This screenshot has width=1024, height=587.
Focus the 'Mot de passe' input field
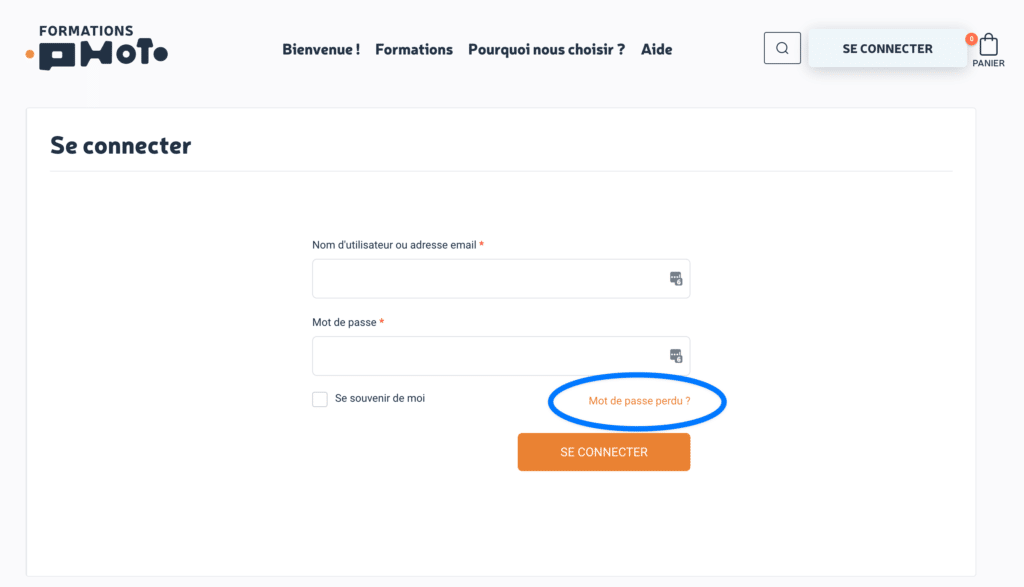(x=490, y=355)
